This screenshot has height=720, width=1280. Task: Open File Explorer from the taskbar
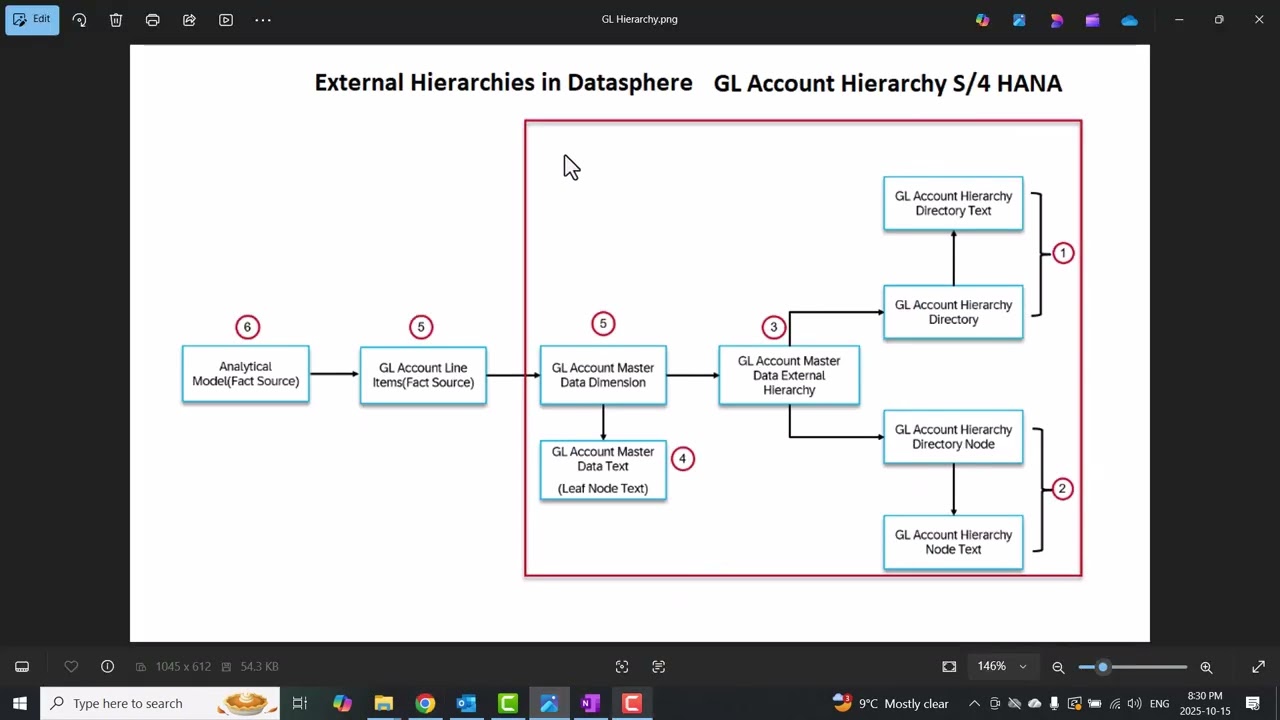384,703
